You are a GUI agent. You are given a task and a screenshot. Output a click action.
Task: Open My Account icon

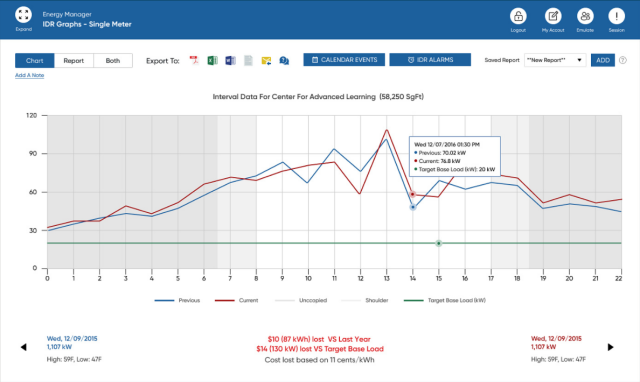(x=553, y=16)
